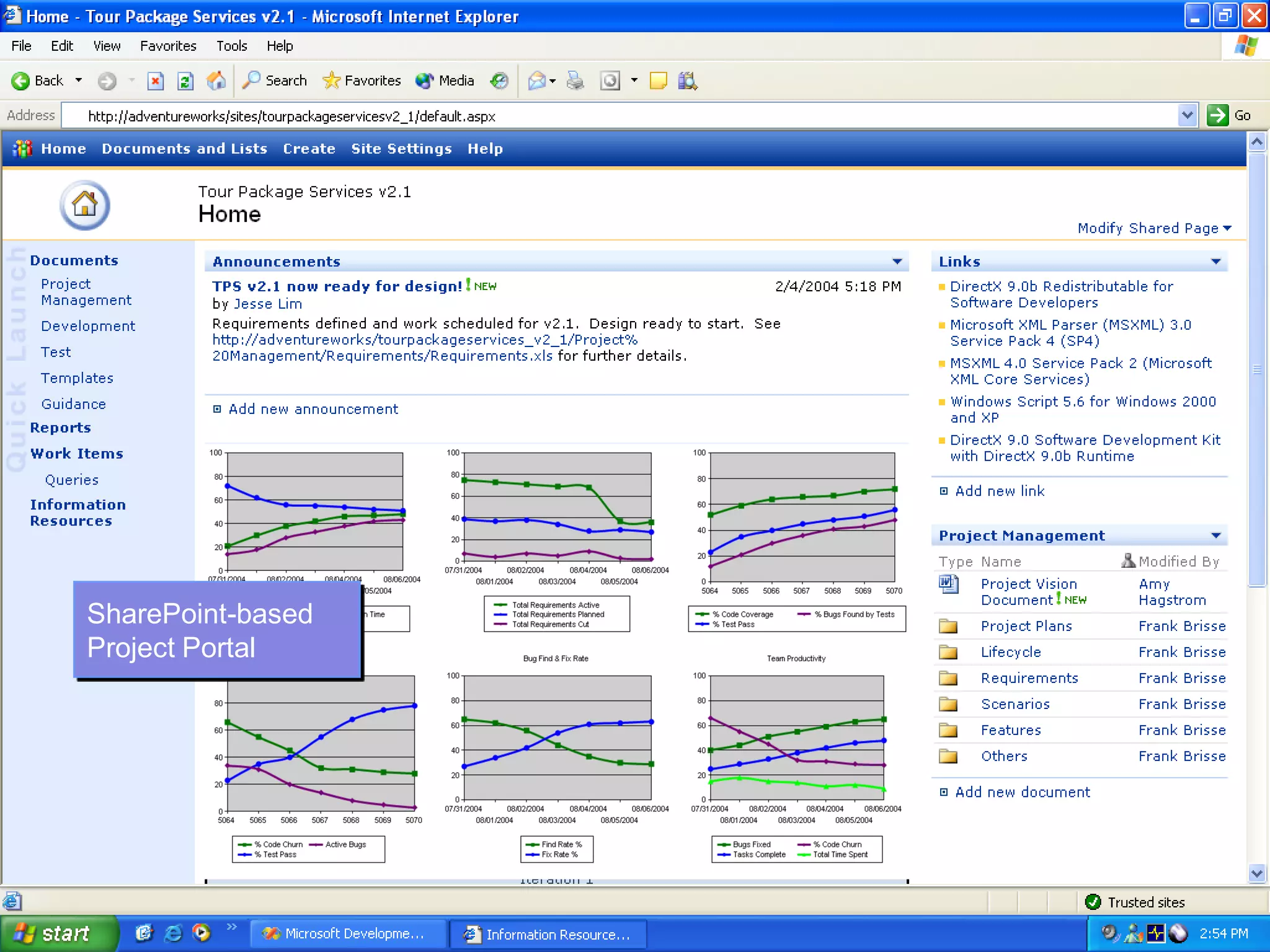Viewport: 1270px width, 952px height.
Task: Click the folder icon beside Scenarios
Action: tap(948, 704)
